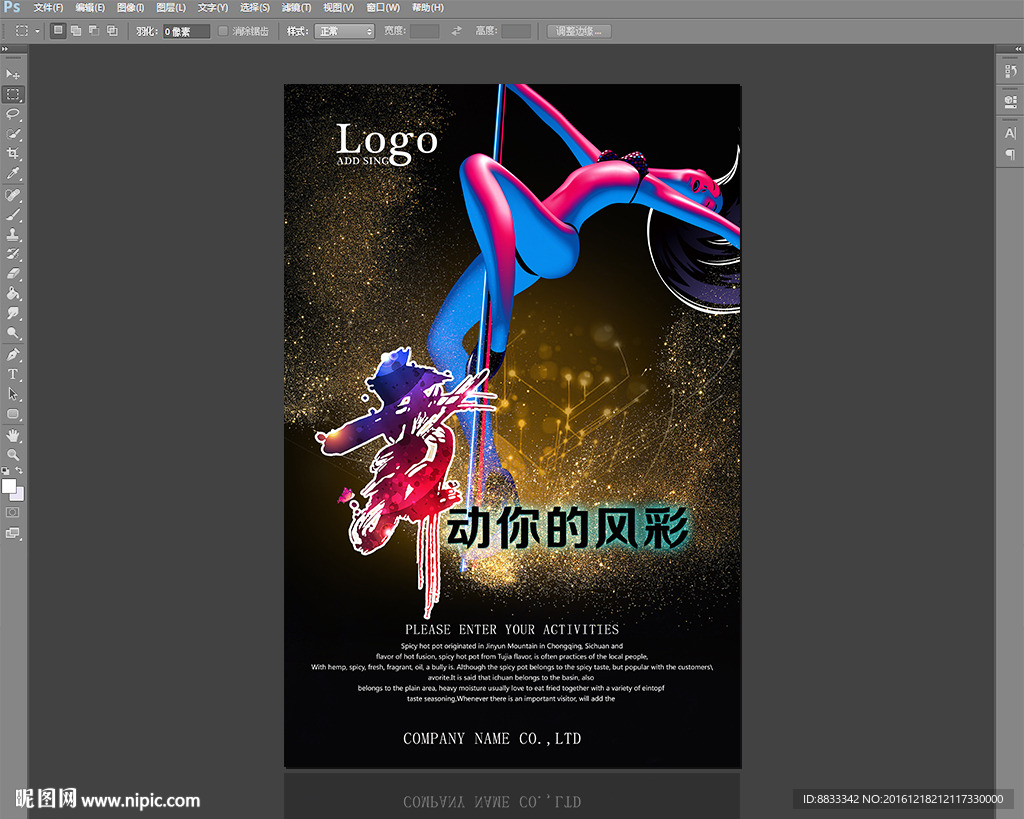Swap the width and height values

pos(456,31)
